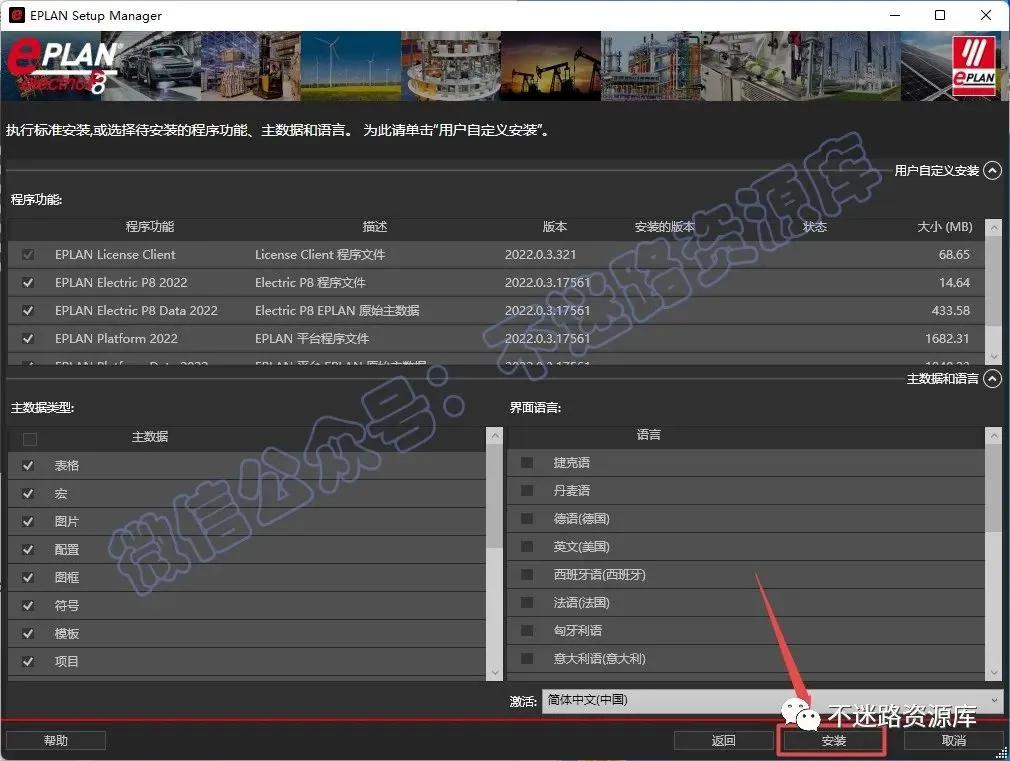Uncheck the 图框 master data checkbox
The image size is (1010, 761).
point(28,577)
